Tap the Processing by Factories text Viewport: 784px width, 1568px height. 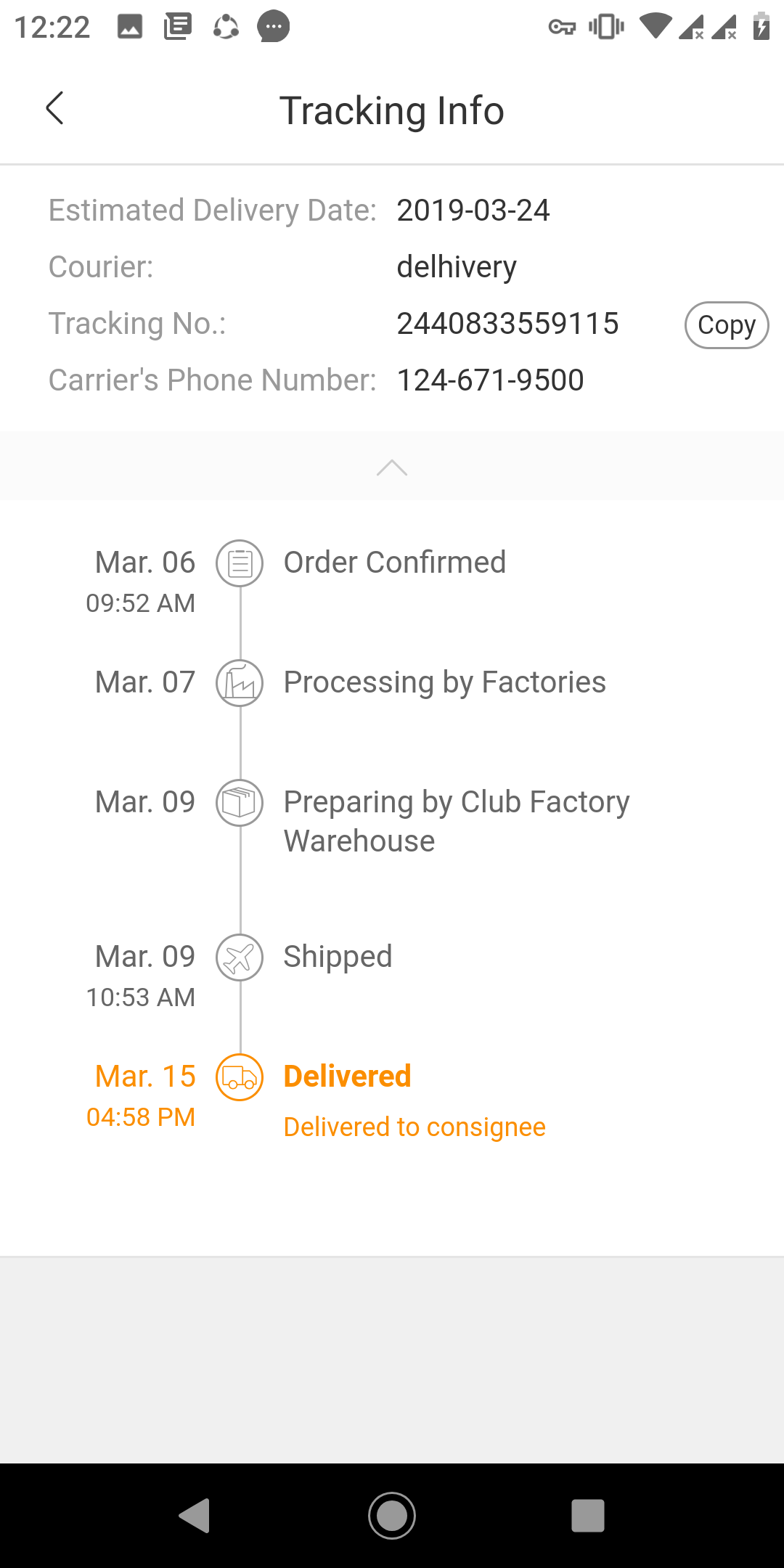[444, 682]
